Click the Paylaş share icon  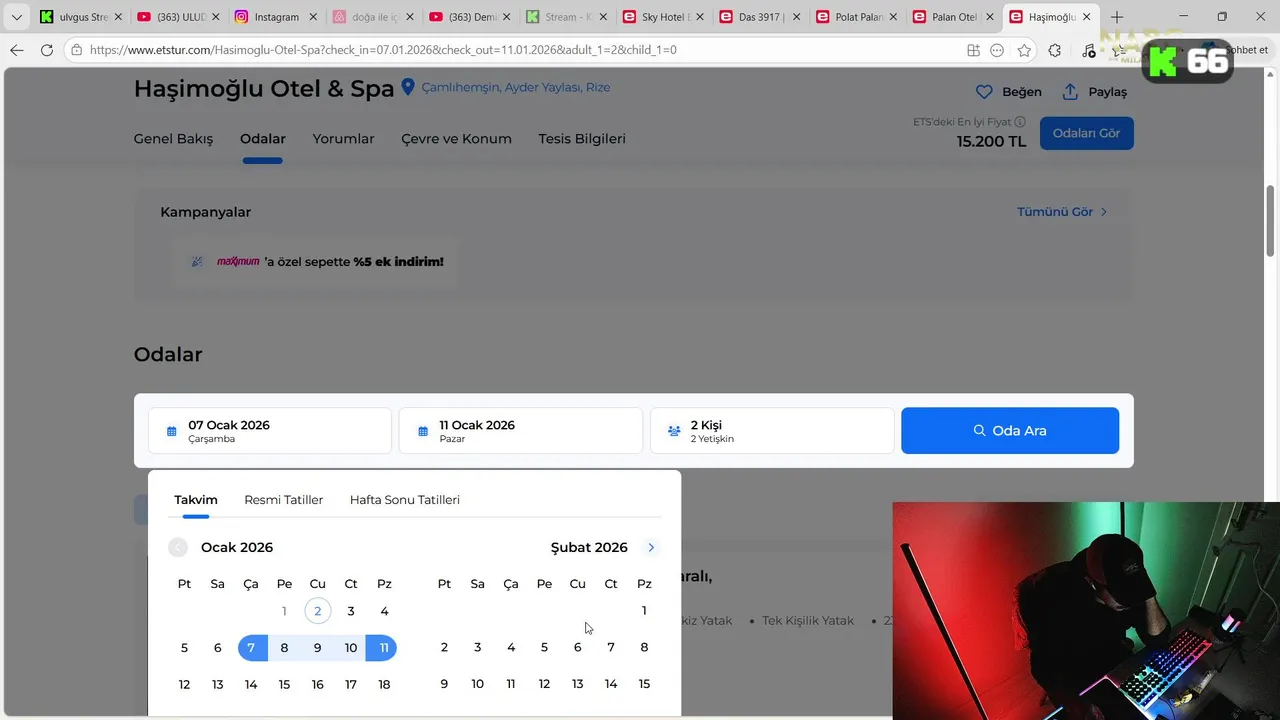[x=1070, y=92]
